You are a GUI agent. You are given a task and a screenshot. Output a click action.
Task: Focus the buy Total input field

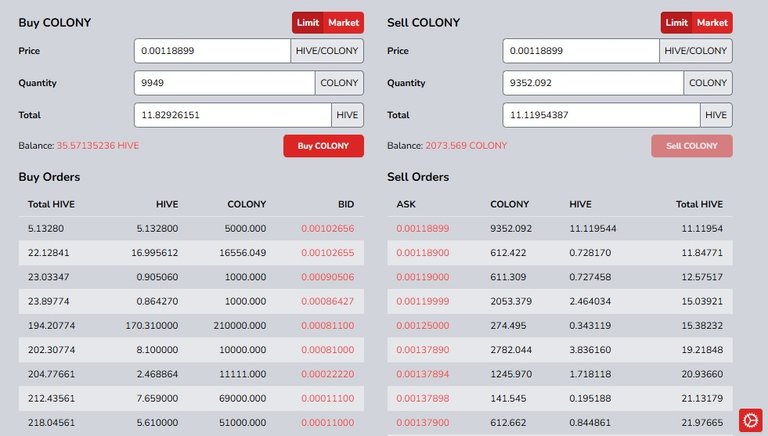pyautogui.click(x=233, y=115)
